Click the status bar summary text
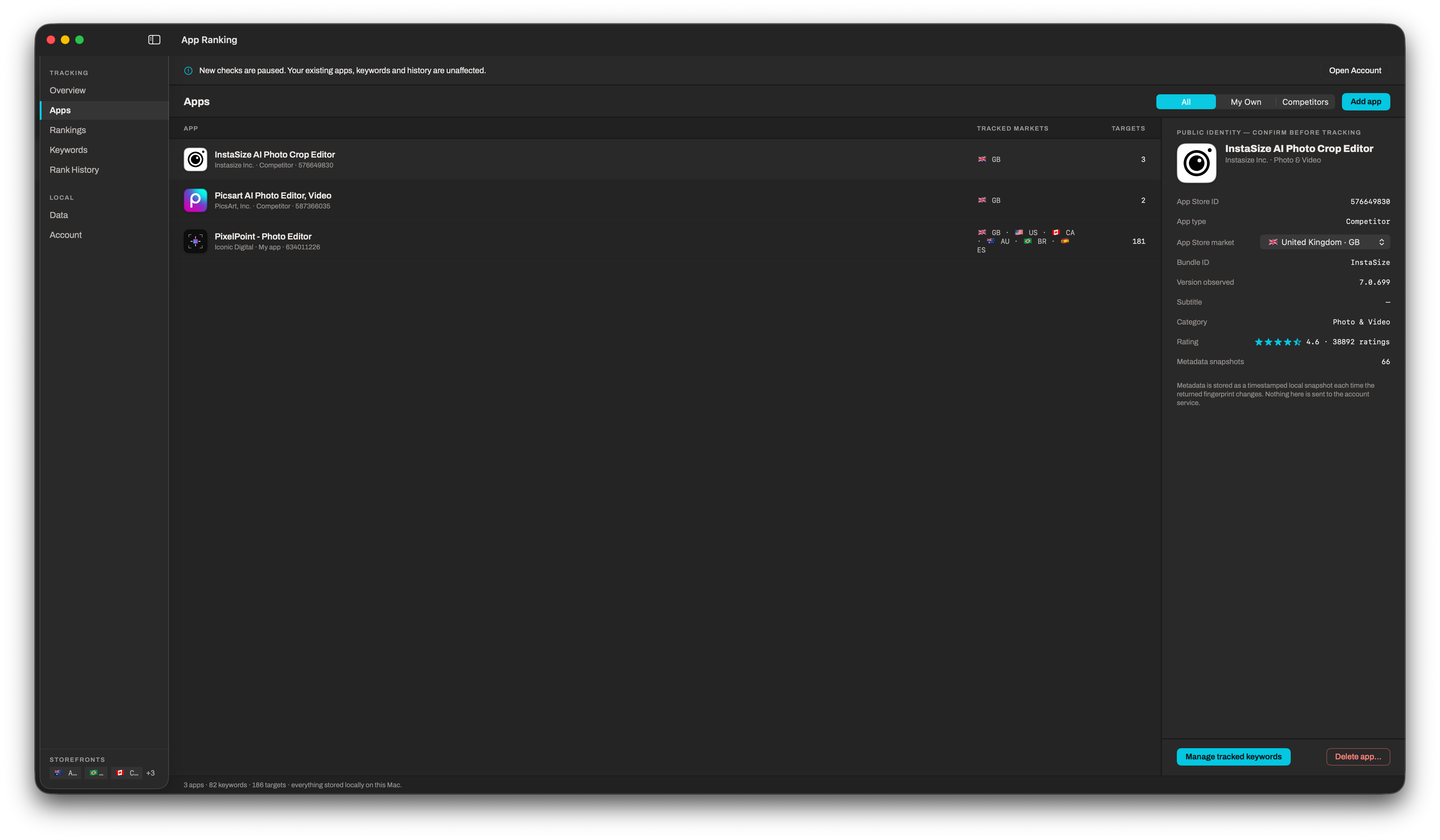The image size is (1440, 840). tap(292, 785)
